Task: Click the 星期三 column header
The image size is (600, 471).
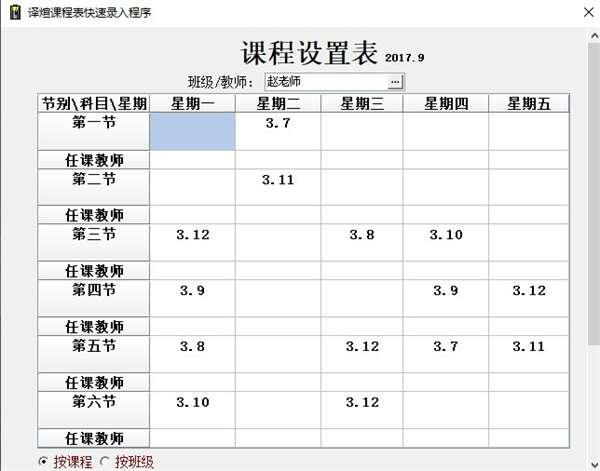Action: (x=361, y=103)
